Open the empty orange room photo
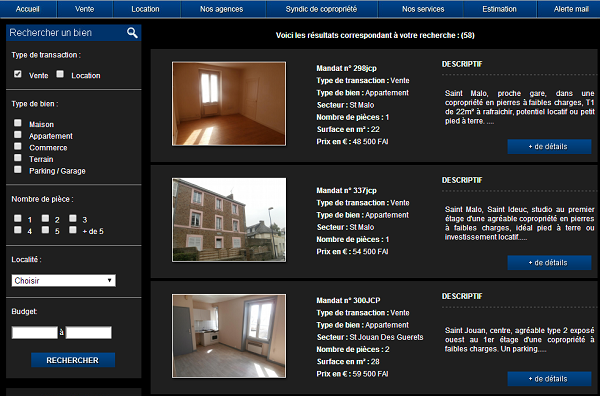Viewport: 600px width, 396px height. [x=229, y=104]
